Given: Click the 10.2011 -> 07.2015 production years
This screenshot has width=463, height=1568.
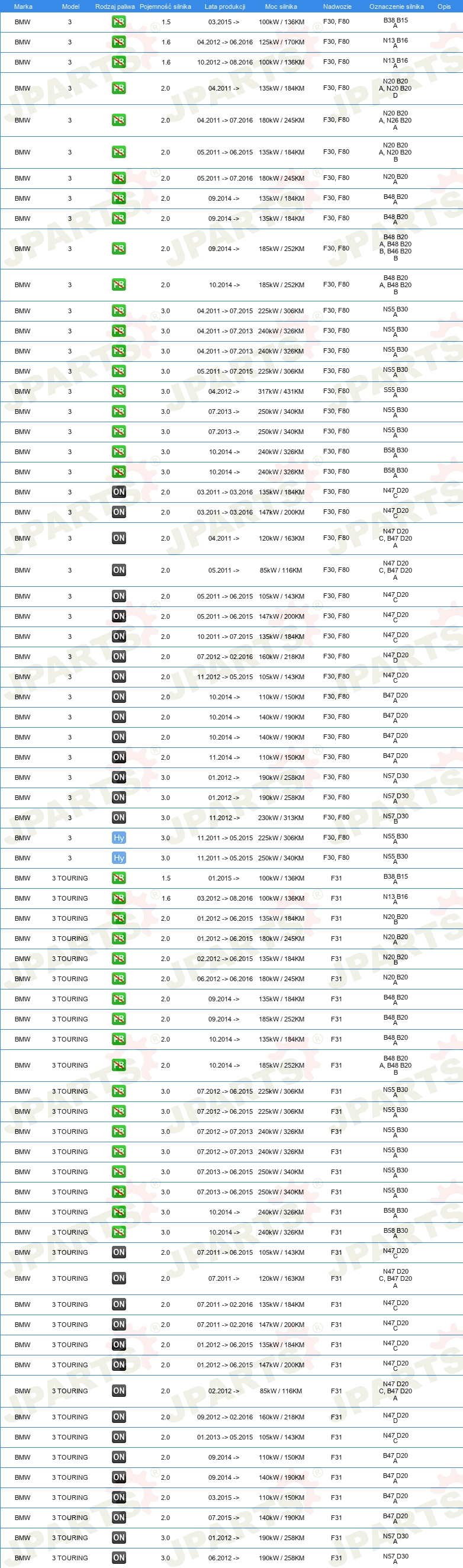Looking at the screenshot, I should [x=224, y=637].
